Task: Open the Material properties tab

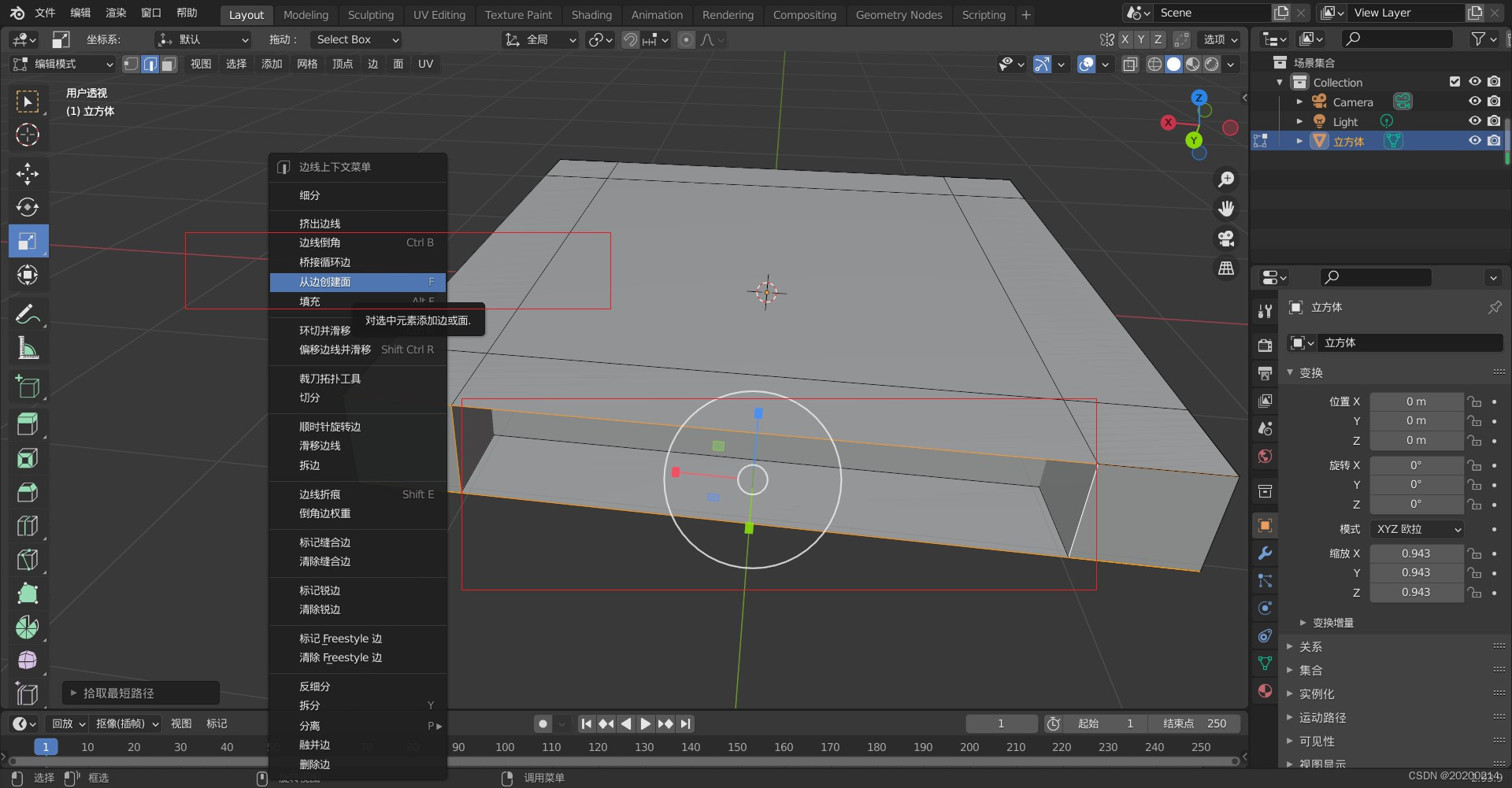Action: [1265, 690]
